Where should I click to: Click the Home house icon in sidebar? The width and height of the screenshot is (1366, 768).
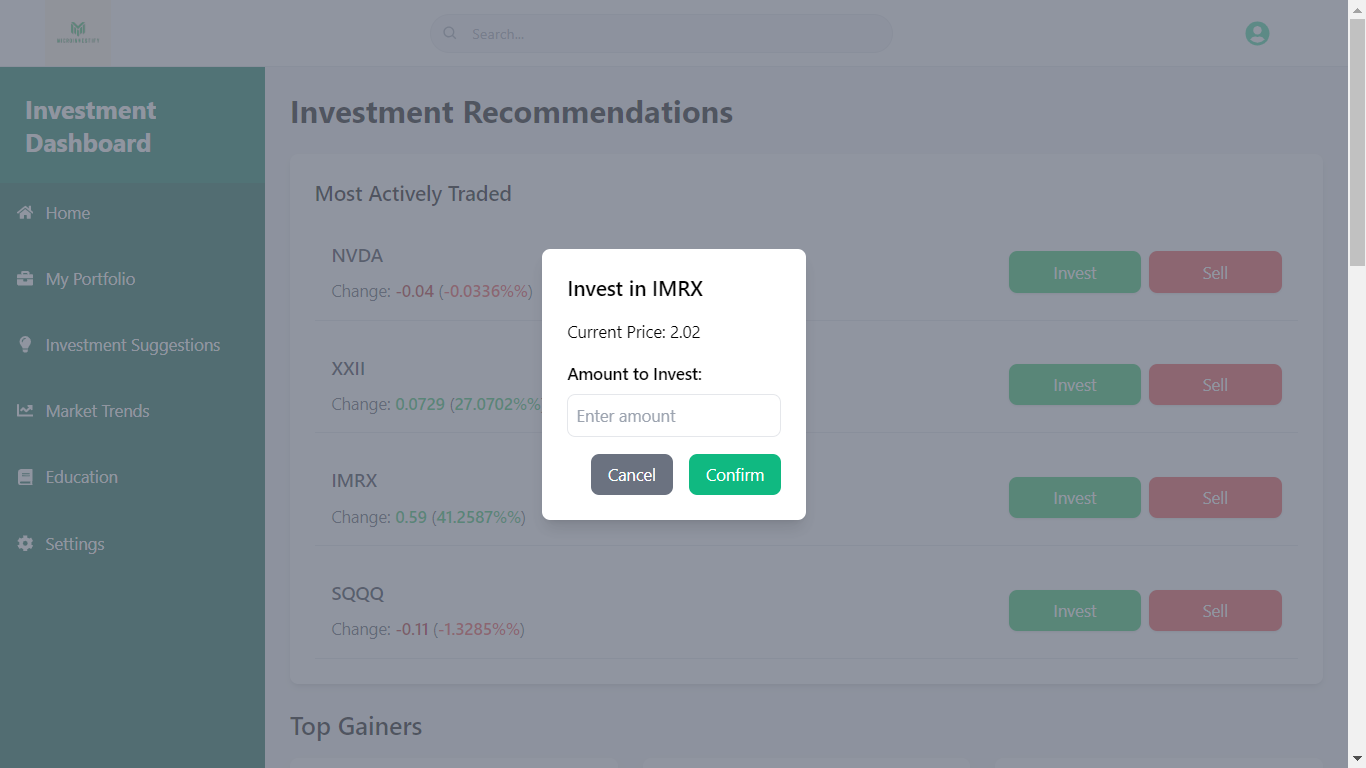[x=25, y=213]
